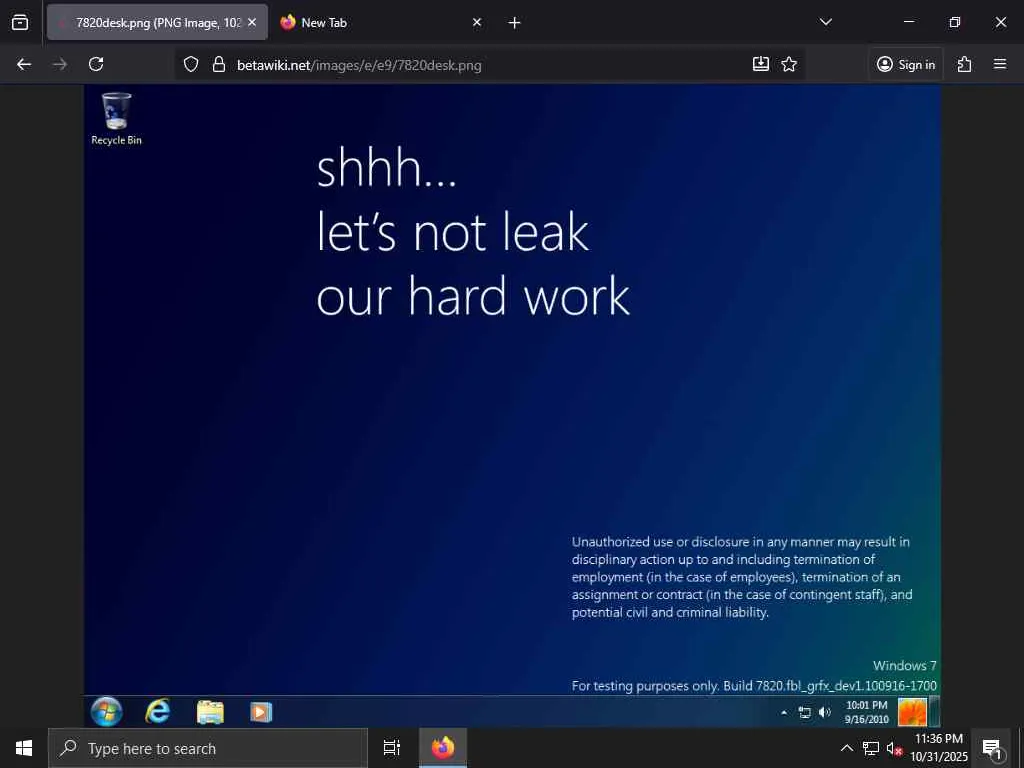Click the Sign in button
1024x768 pixels.
click(x=906, y=64)
